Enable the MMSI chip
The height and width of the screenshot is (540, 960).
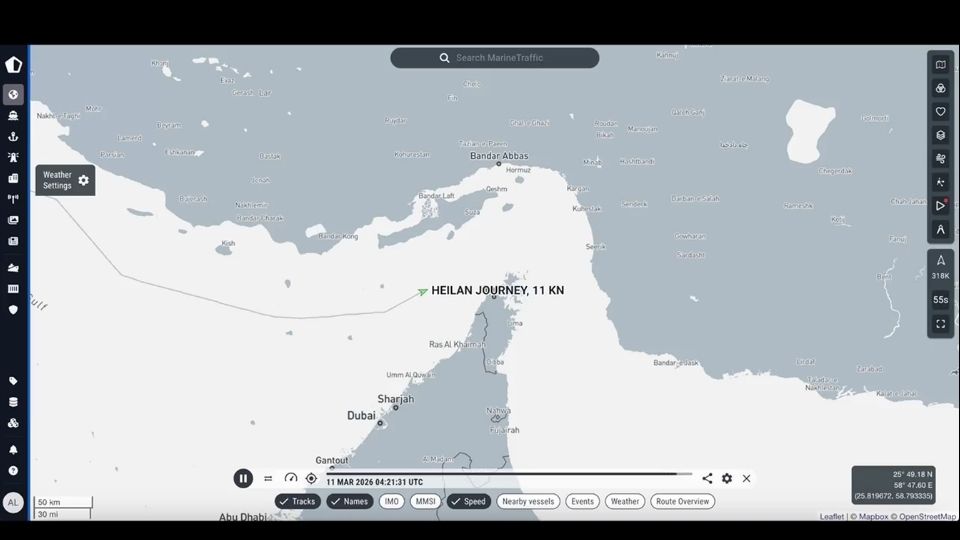[426, 501]
